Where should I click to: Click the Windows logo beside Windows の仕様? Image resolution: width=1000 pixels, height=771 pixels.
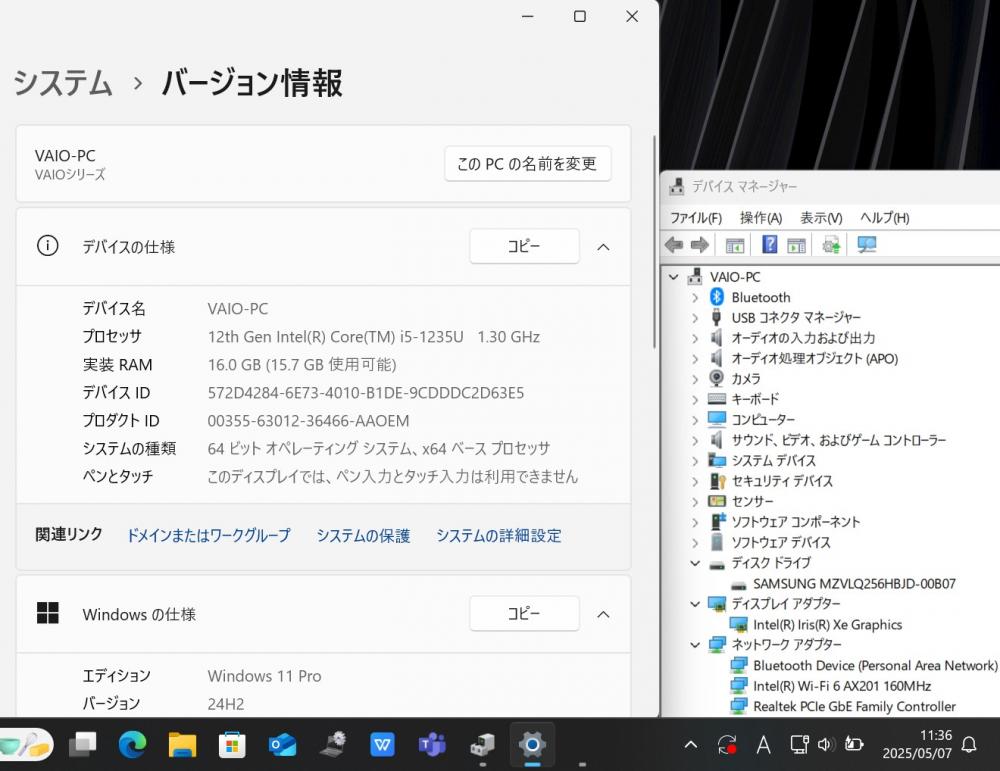tap(48, 613)
